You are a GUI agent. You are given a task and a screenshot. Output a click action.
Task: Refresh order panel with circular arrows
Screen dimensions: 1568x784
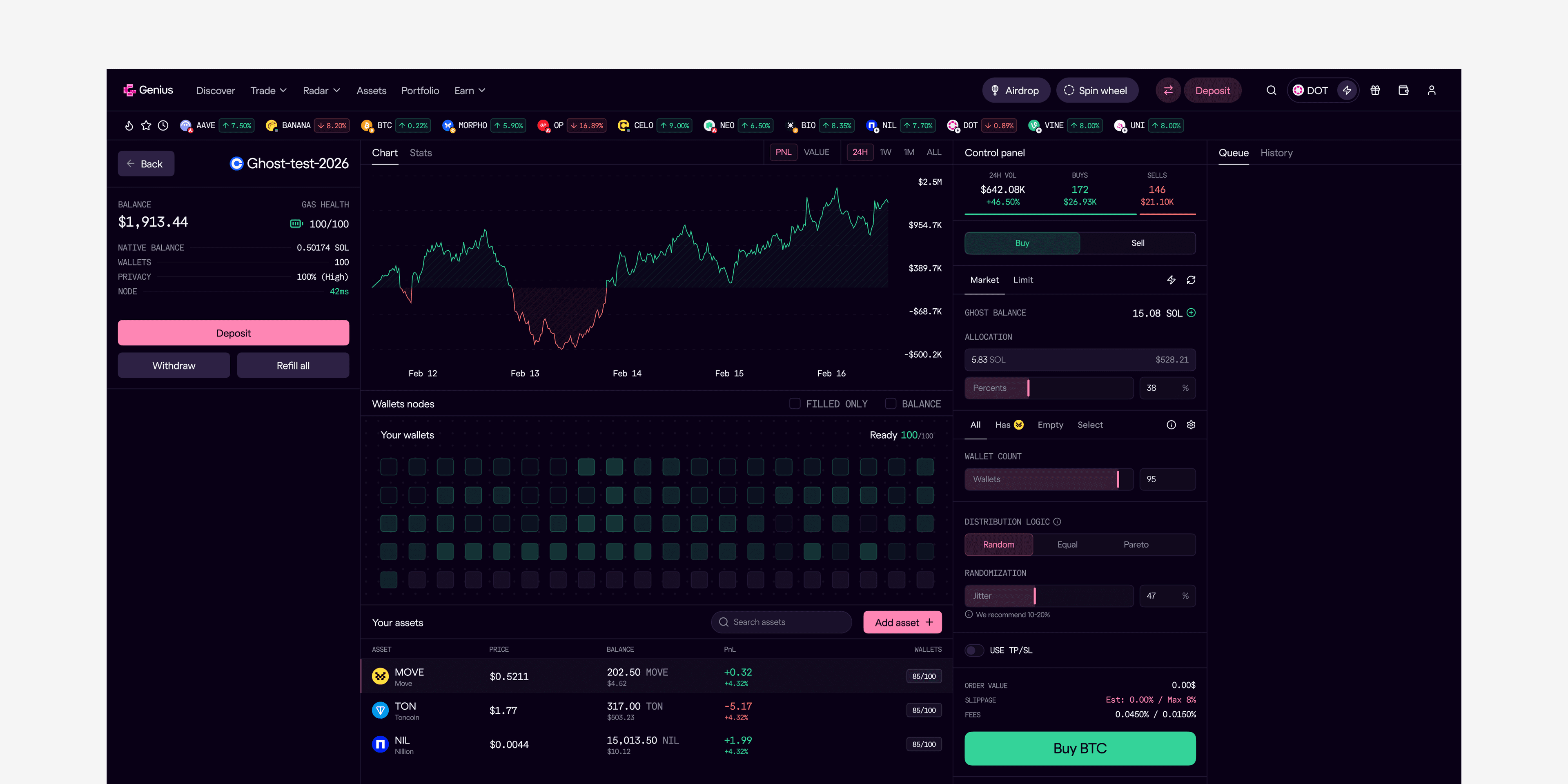pyautogui.click(x=1191, y=280)
